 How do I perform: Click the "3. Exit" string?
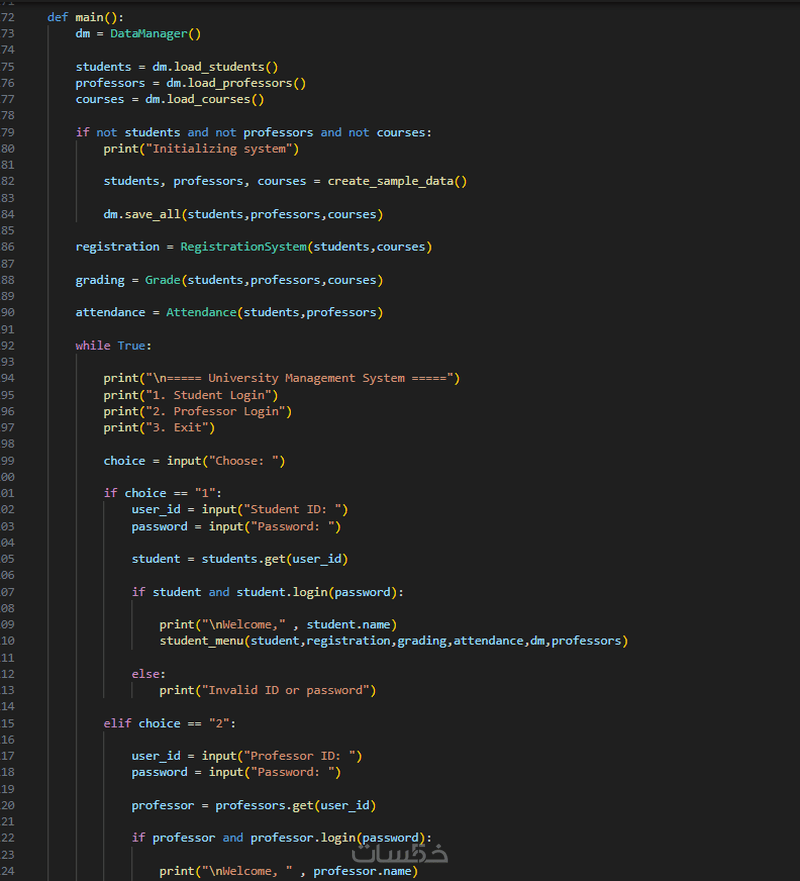[177, 428]
